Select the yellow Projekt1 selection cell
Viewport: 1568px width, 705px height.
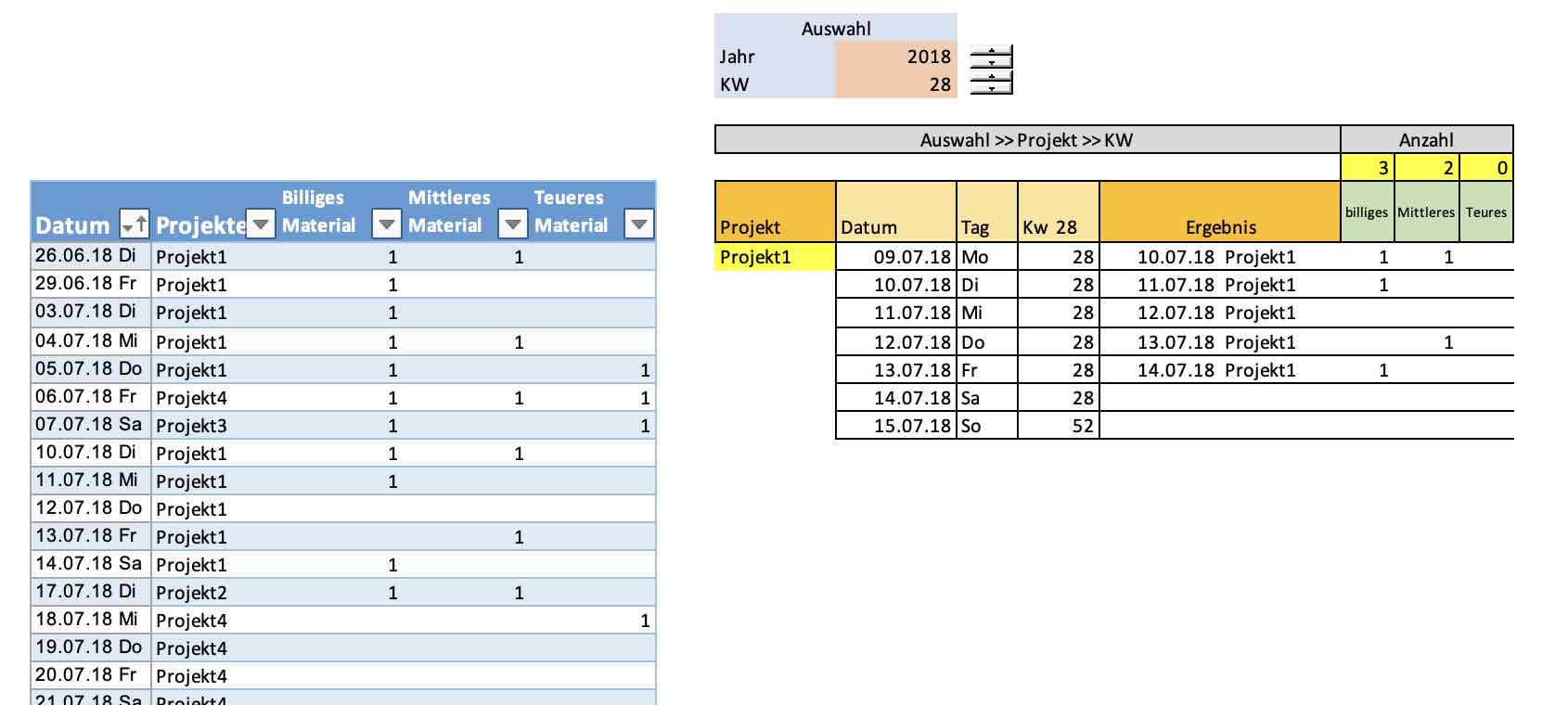775,257
